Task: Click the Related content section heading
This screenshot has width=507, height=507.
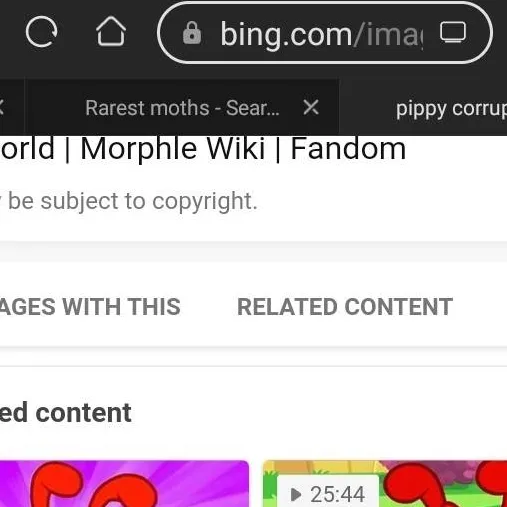Action: [x=66, y=413]
